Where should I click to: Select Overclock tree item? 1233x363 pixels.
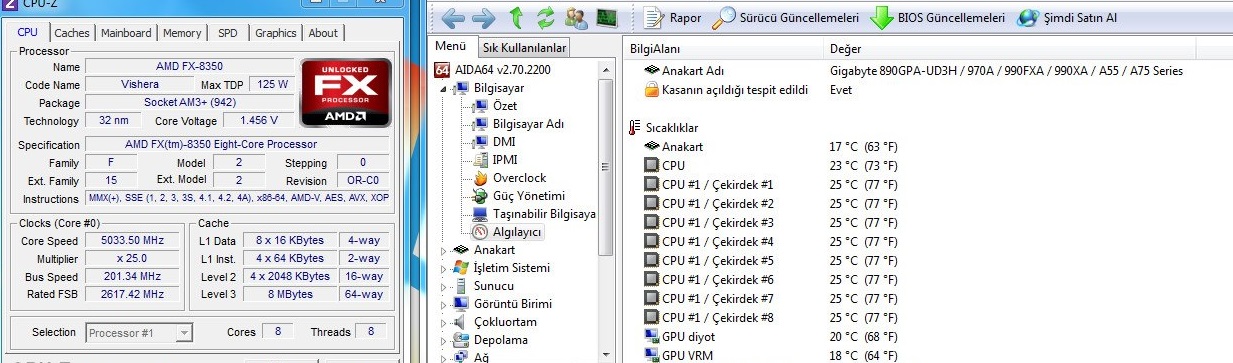520,178
